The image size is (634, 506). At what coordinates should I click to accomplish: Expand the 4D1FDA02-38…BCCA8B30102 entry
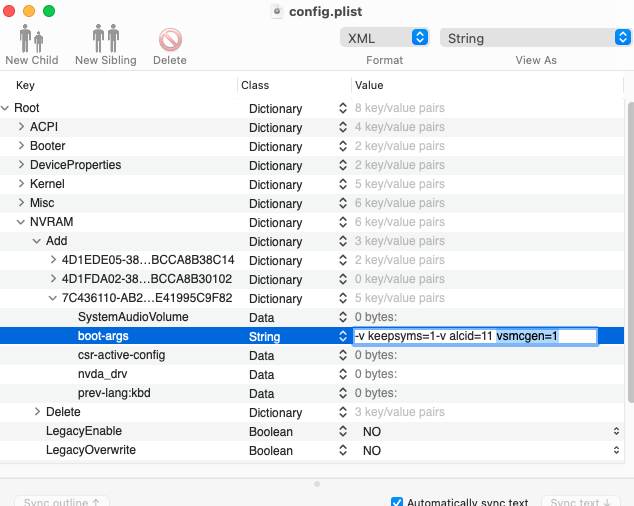53,279
